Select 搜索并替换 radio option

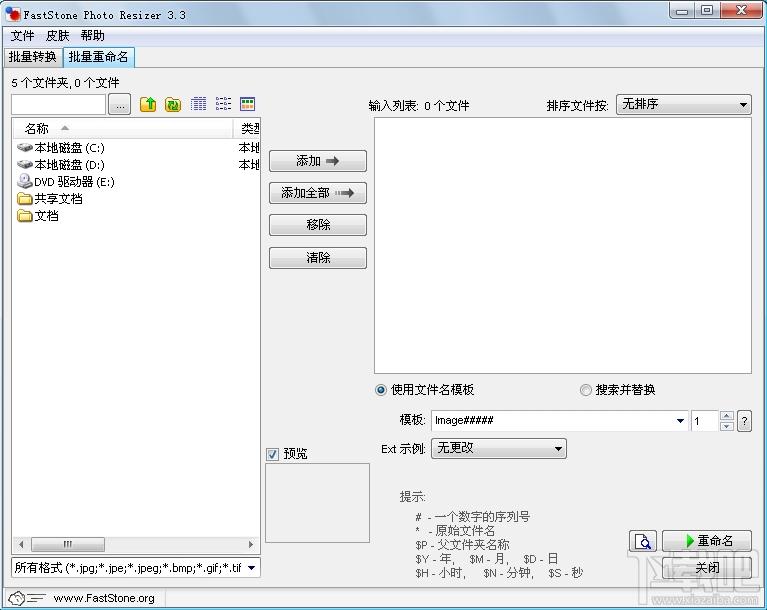[586, 390]
